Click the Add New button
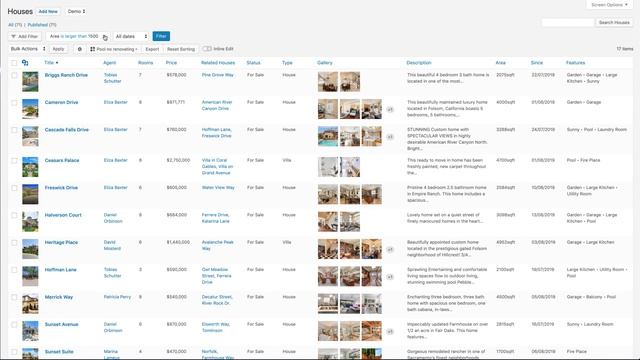This screenshot has height=360, width=640. point(48,11)
